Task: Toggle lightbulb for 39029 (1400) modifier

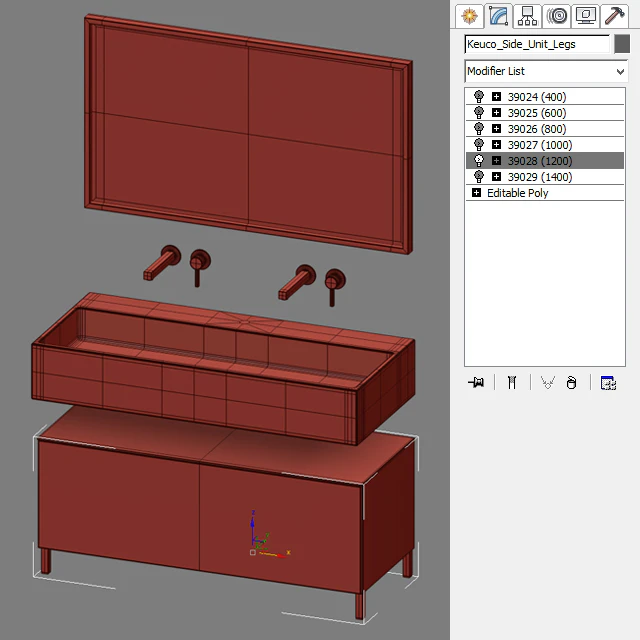Action: pos(479,177)
